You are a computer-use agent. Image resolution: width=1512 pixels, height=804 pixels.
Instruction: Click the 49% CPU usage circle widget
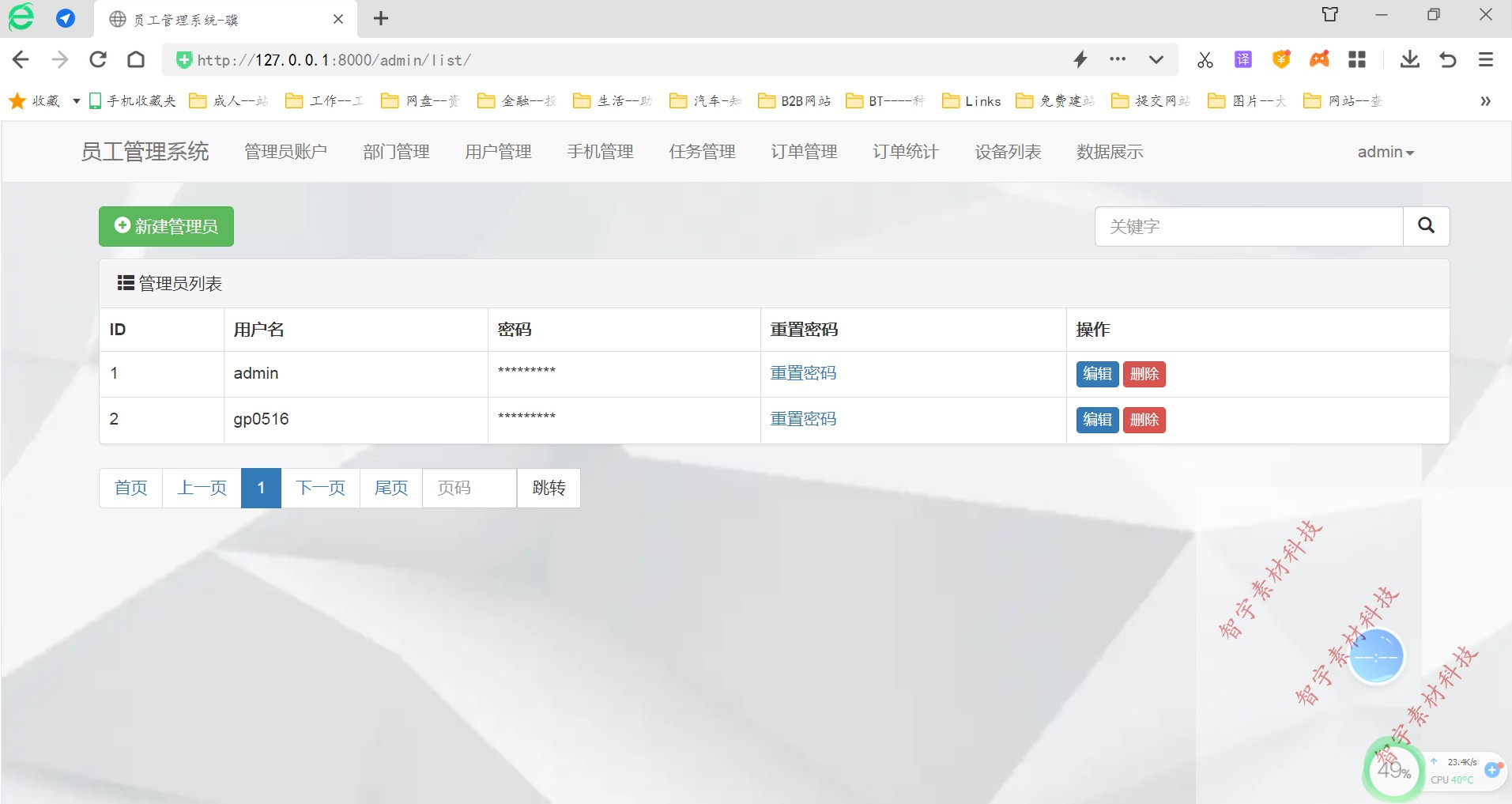click(x=1393, y=770)
